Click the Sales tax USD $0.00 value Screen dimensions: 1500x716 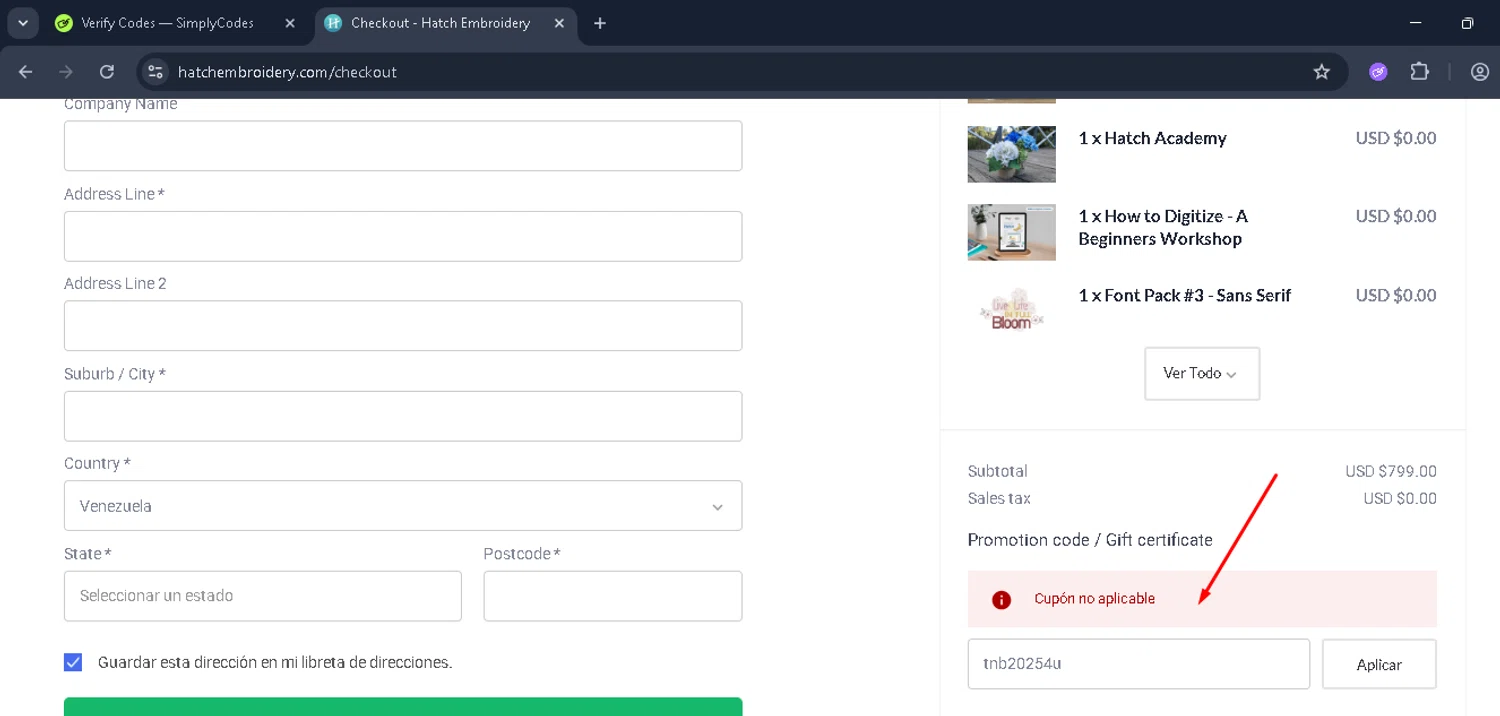pos(1400,498)
